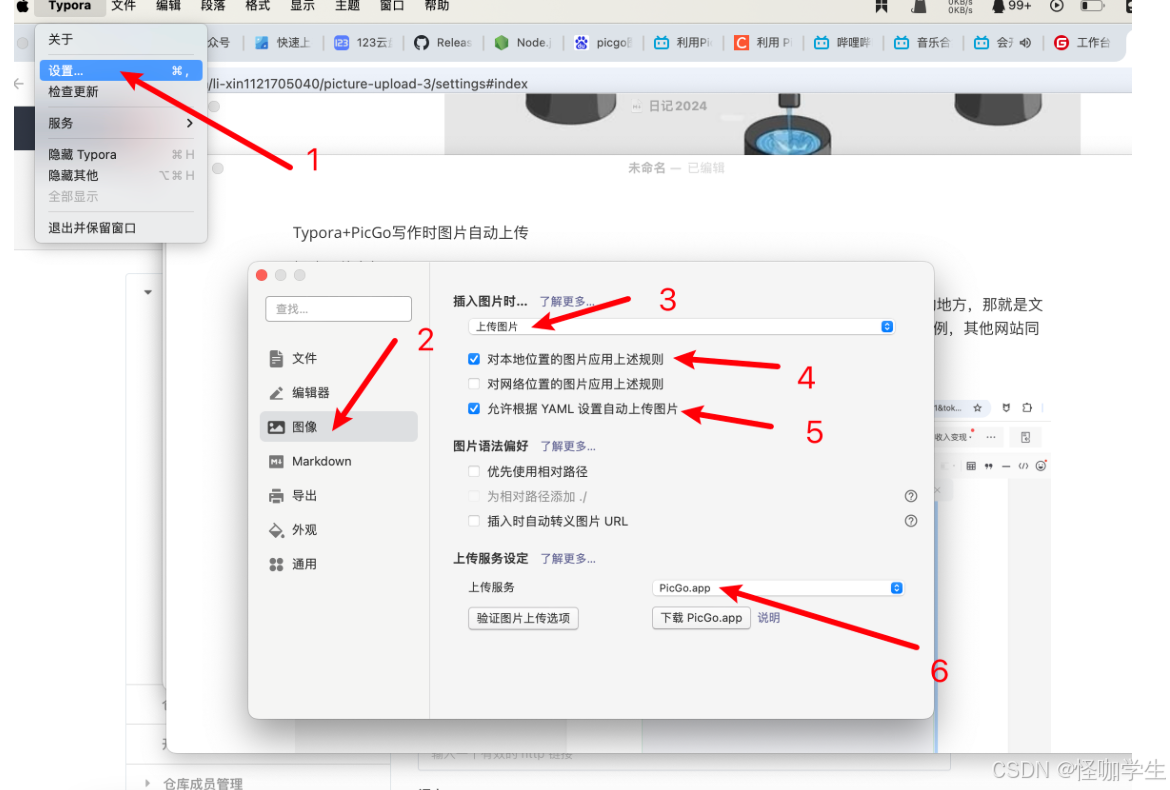Open the Node. bookmark in browser tabs

[x=522, y=43]
